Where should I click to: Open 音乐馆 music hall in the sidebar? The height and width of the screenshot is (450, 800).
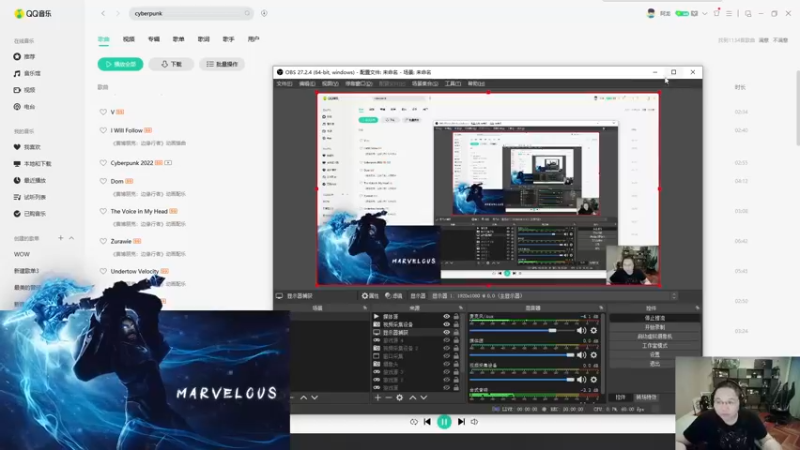point(27,73)
